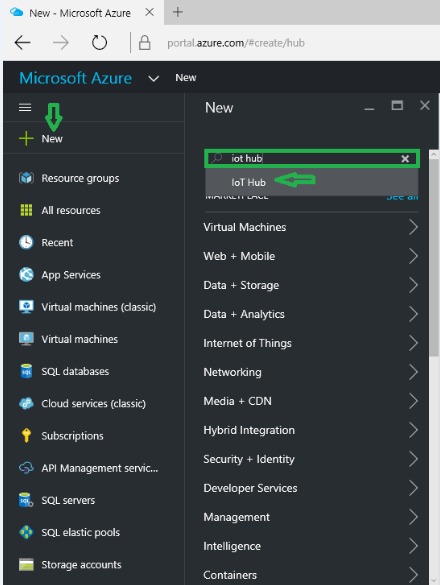The width and height of the screenshot is (440, 585).
Task: Expand the Data + Analytics category chevron
Action: click(413, 314)
